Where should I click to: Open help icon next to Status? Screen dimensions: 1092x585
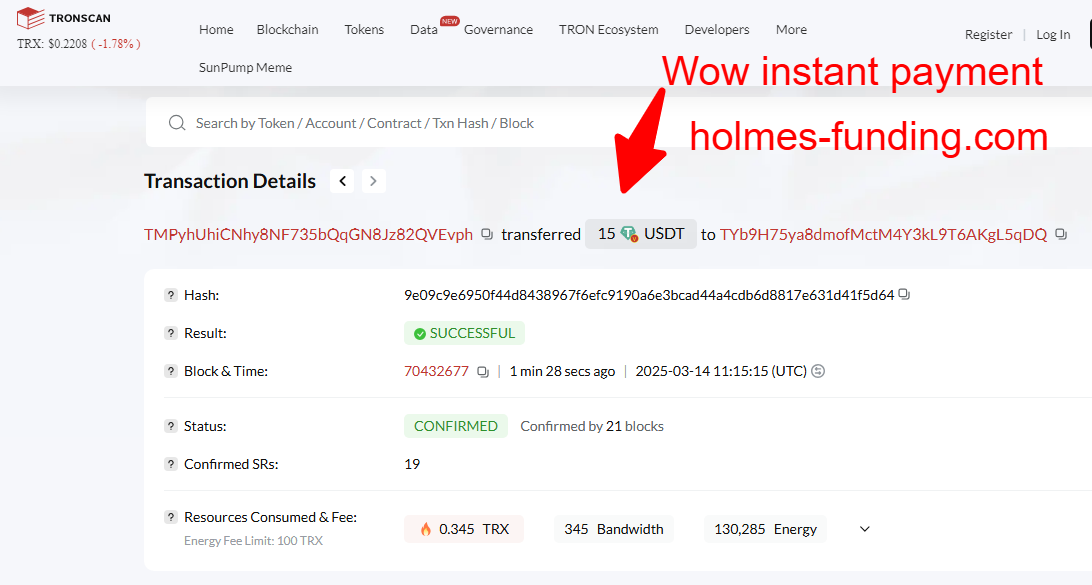point(171,426)
